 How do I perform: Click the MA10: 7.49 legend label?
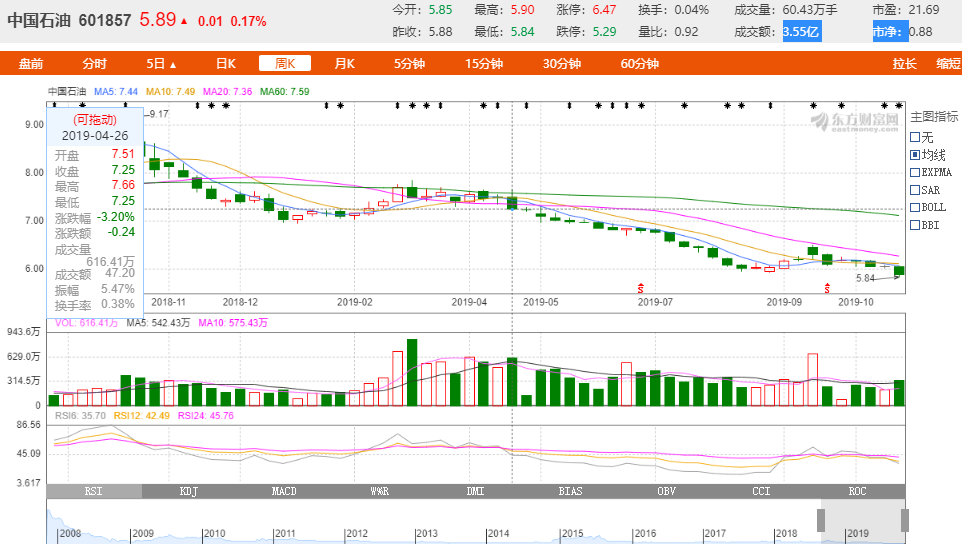[x=171, y=91]
